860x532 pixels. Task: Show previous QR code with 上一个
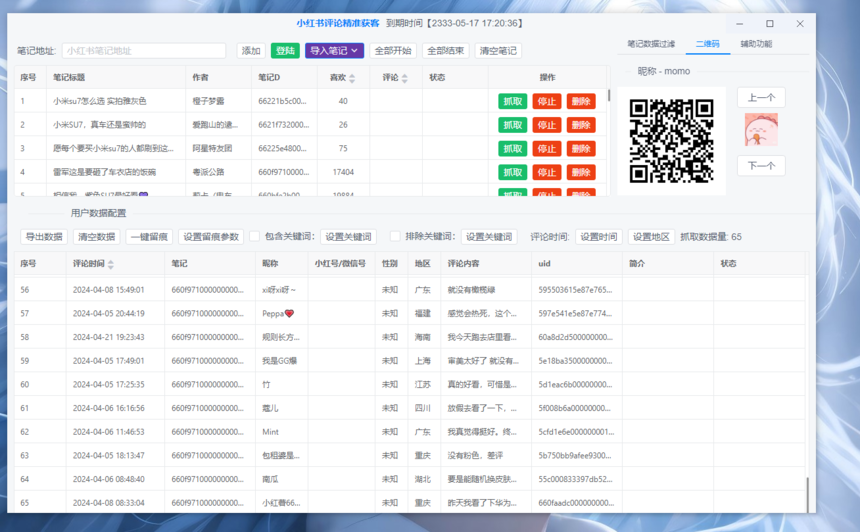point(761,98)
